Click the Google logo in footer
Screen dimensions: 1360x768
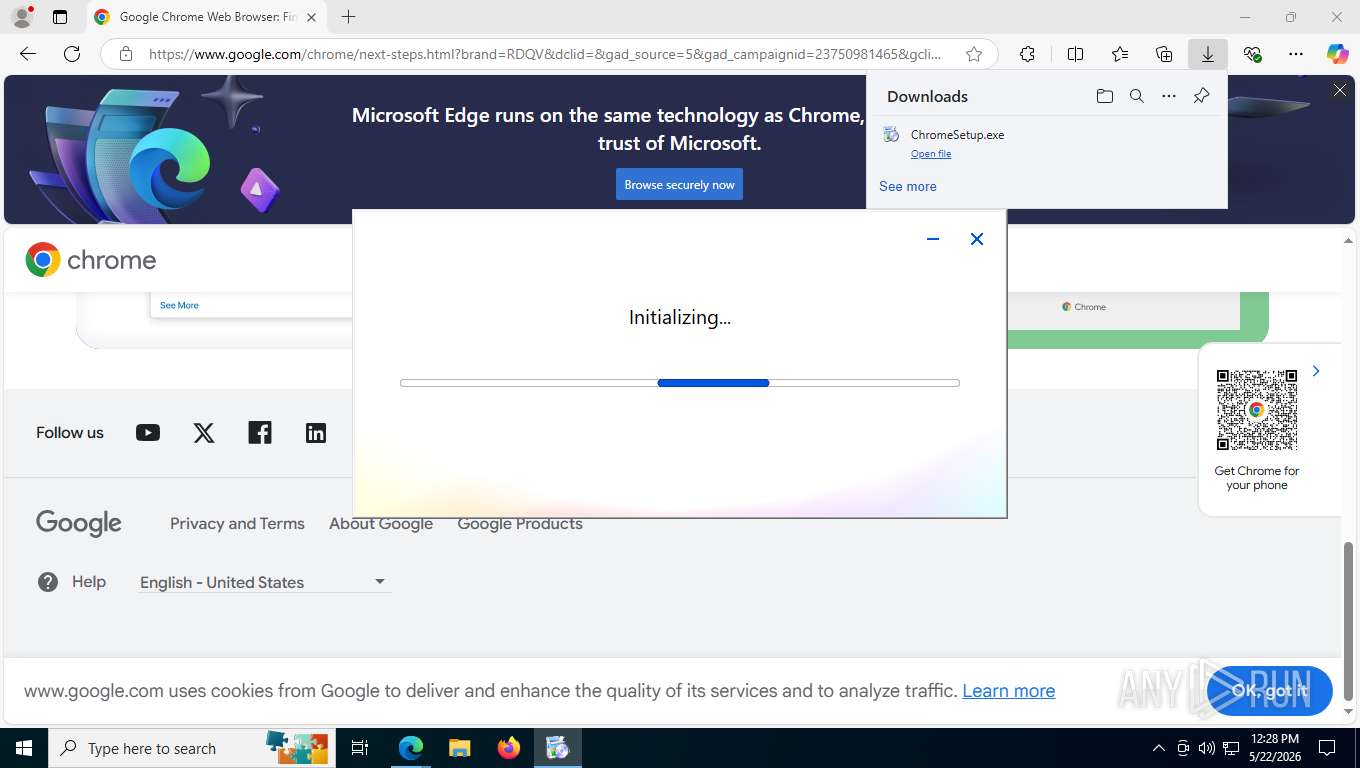pyautogui.click(x=79, y=523)
